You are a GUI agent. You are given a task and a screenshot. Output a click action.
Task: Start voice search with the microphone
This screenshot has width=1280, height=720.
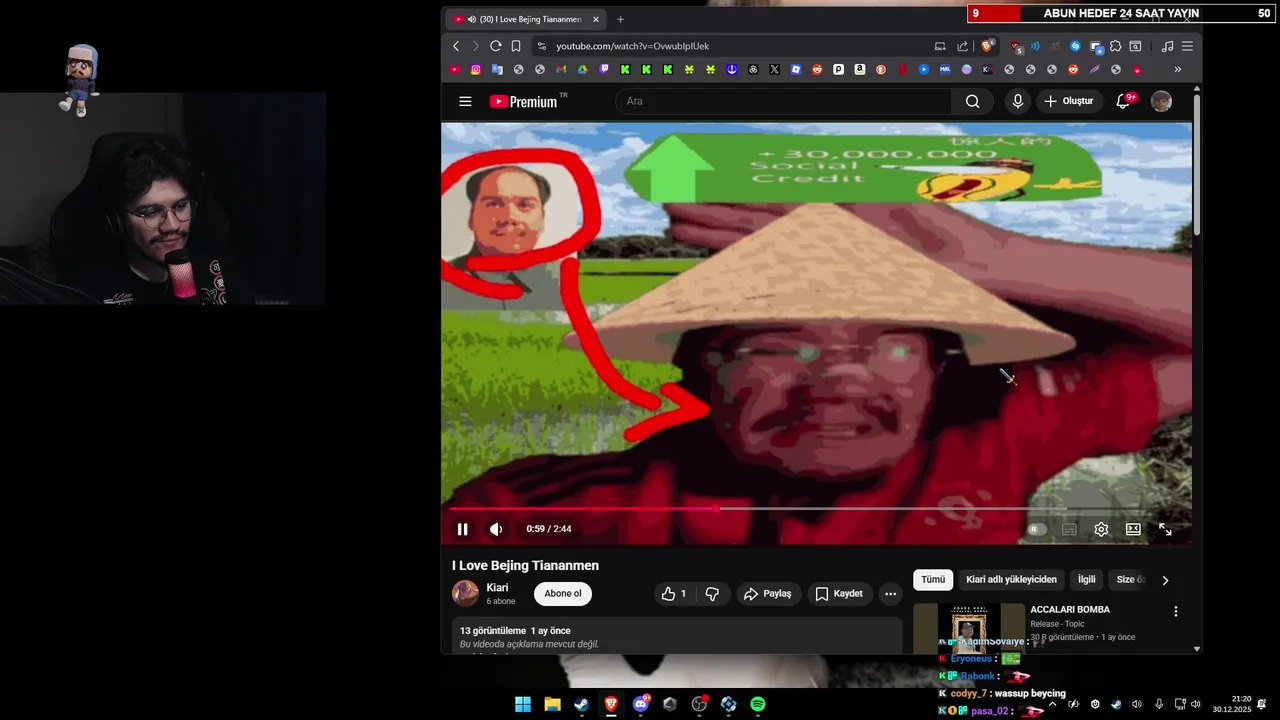1018,101
